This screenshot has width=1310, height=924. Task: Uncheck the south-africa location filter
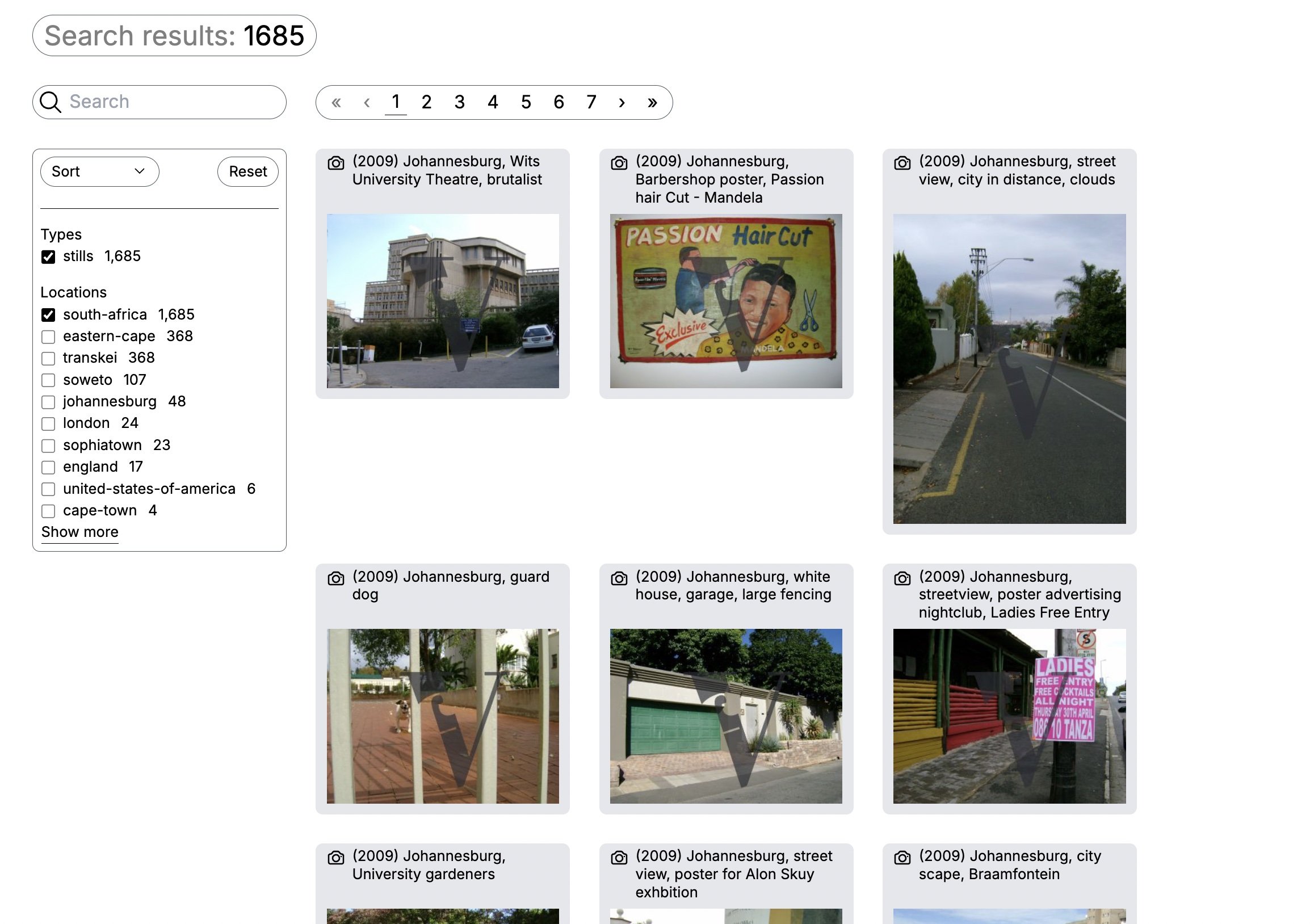tap(48, 315)
